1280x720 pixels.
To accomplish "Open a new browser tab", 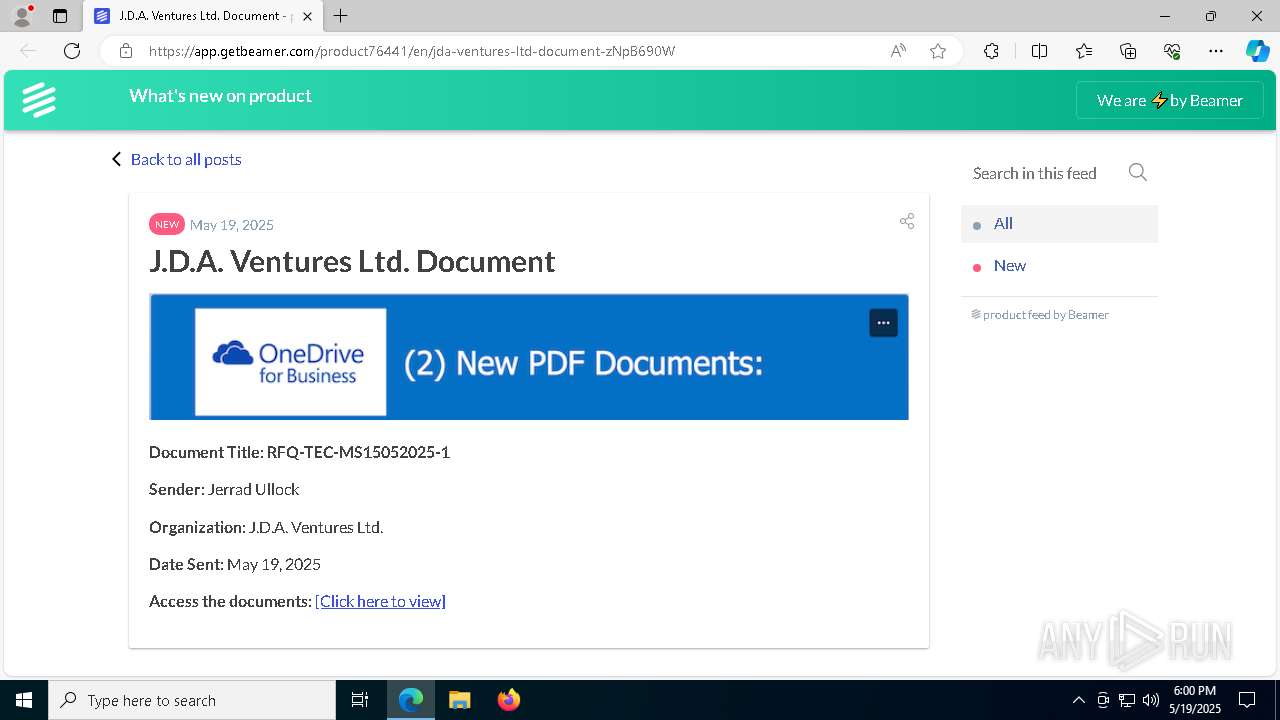I will (x=341, y=16).
